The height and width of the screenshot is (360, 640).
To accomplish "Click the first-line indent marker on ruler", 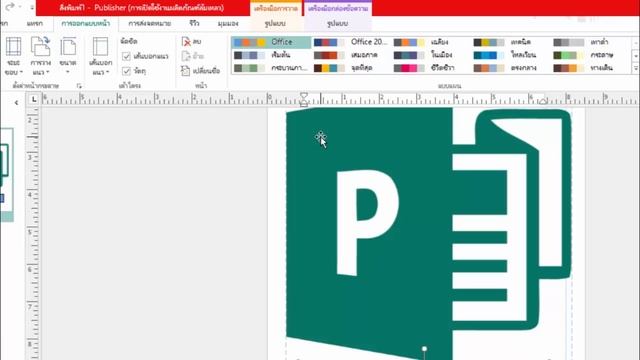I will click(x=304, y=96).
